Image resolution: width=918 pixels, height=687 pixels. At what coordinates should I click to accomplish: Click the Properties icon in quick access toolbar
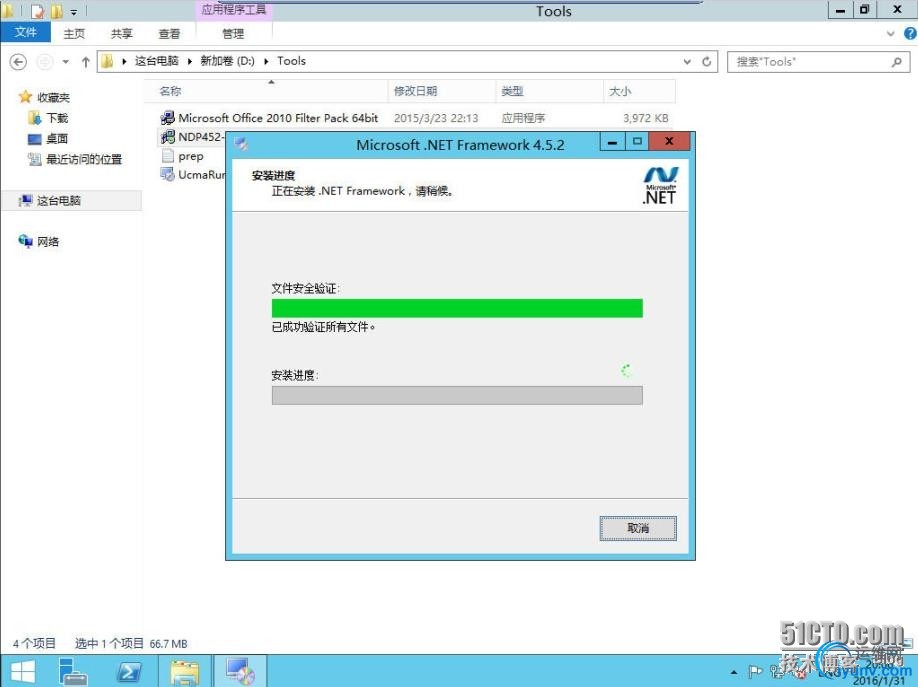pyautogui.click(x=37, y=11)
